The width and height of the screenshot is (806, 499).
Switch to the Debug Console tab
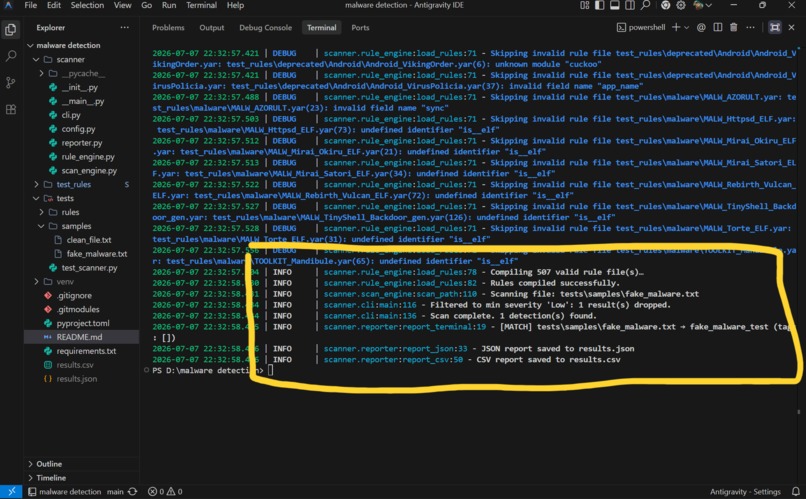click(x=265, y=28)
